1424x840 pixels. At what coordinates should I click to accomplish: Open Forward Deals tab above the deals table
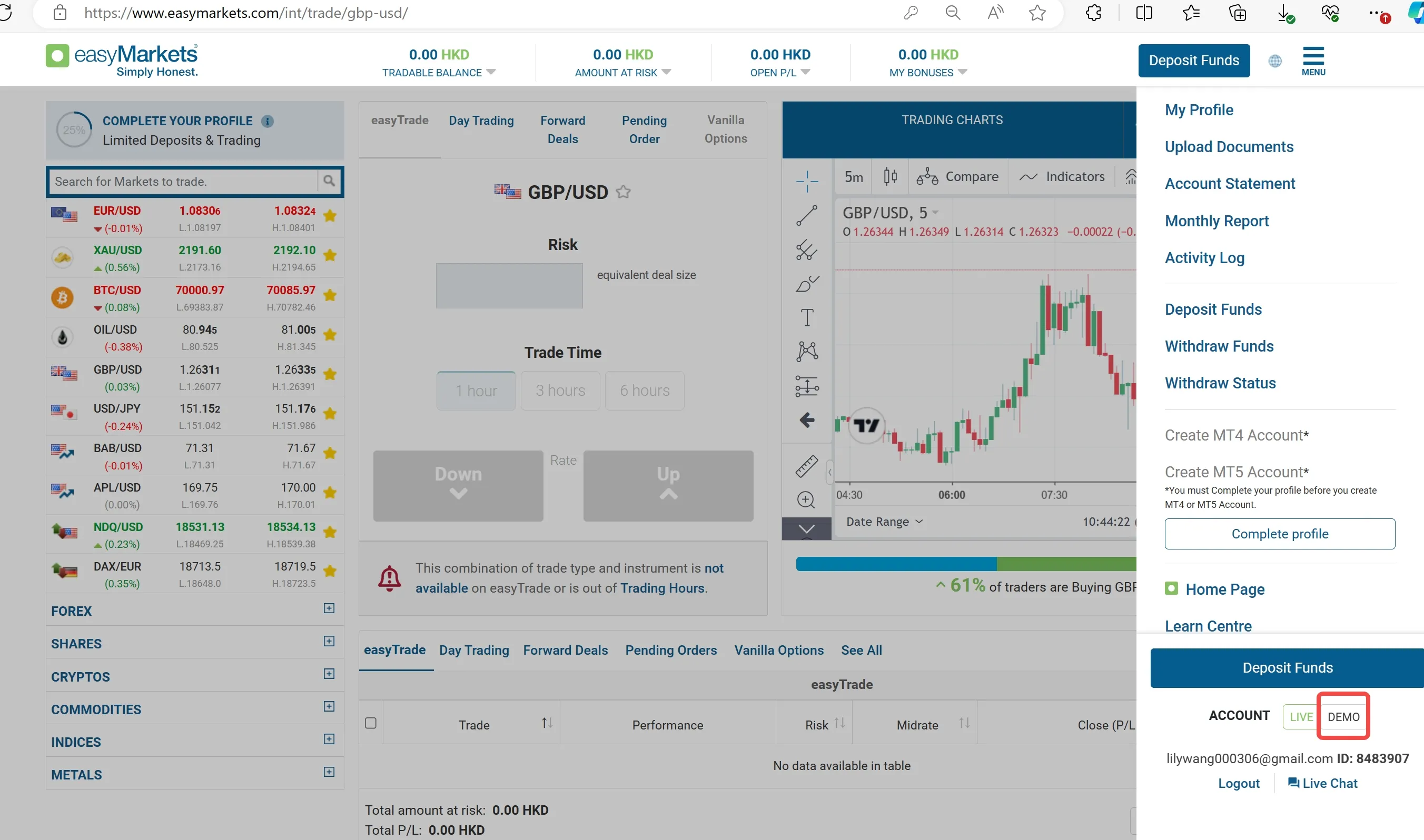(565, 651)
